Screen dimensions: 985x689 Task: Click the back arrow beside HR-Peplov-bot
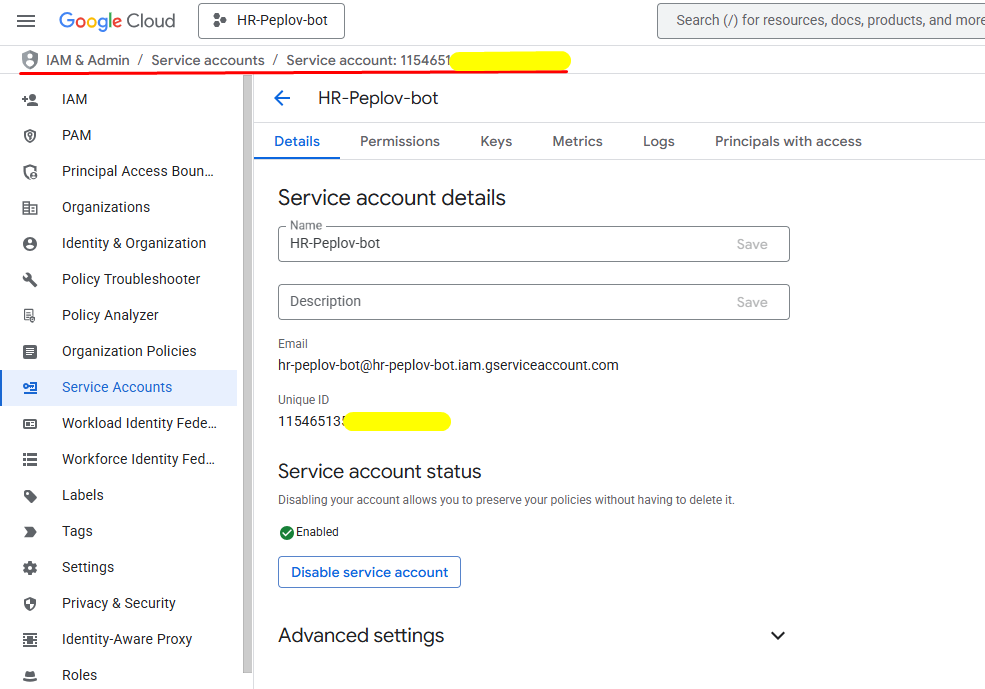(282, 98)
